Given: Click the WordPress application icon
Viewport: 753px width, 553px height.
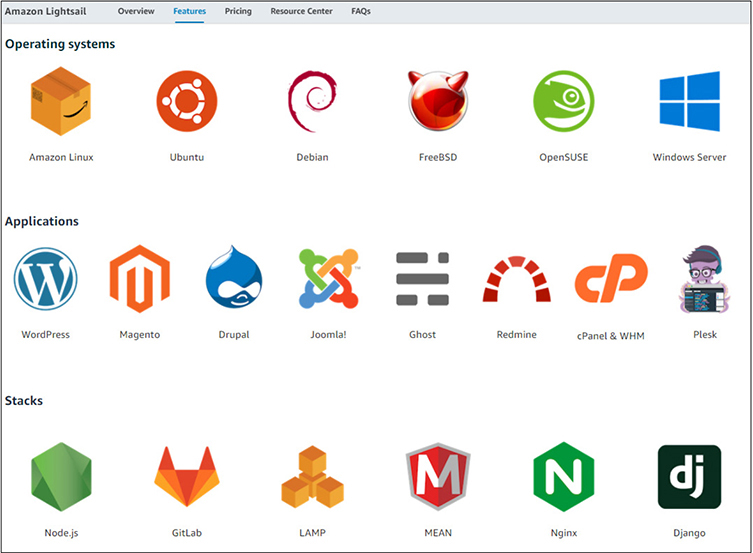Looking at the screenshot, I should (45, 279).
